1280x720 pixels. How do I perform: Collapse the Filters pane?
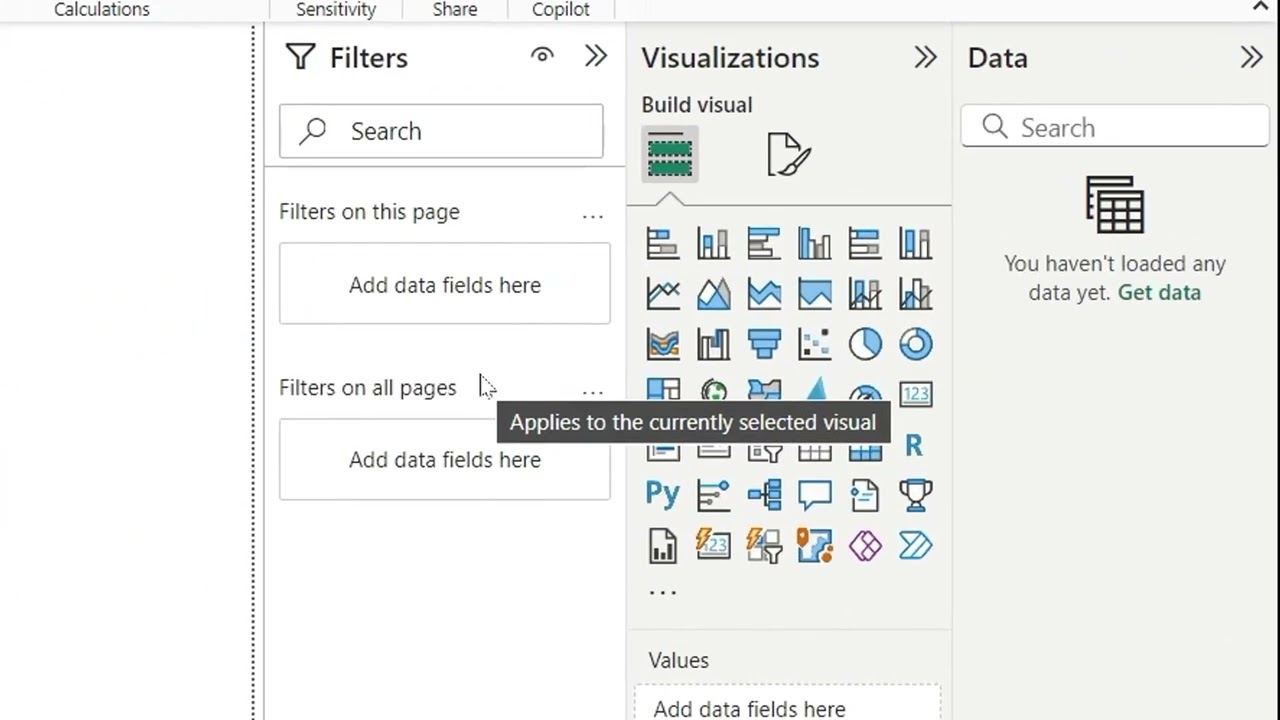click(596, 56)
